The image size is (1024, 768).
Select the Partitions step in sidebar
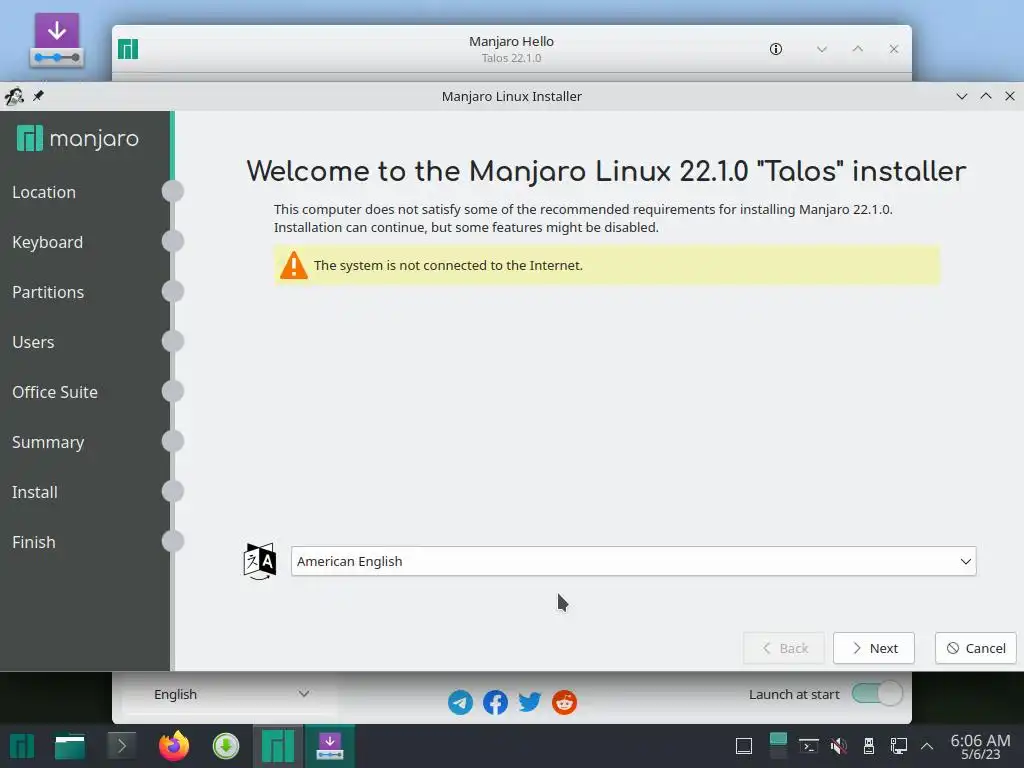pyautogui.click(x=48, y=292)
